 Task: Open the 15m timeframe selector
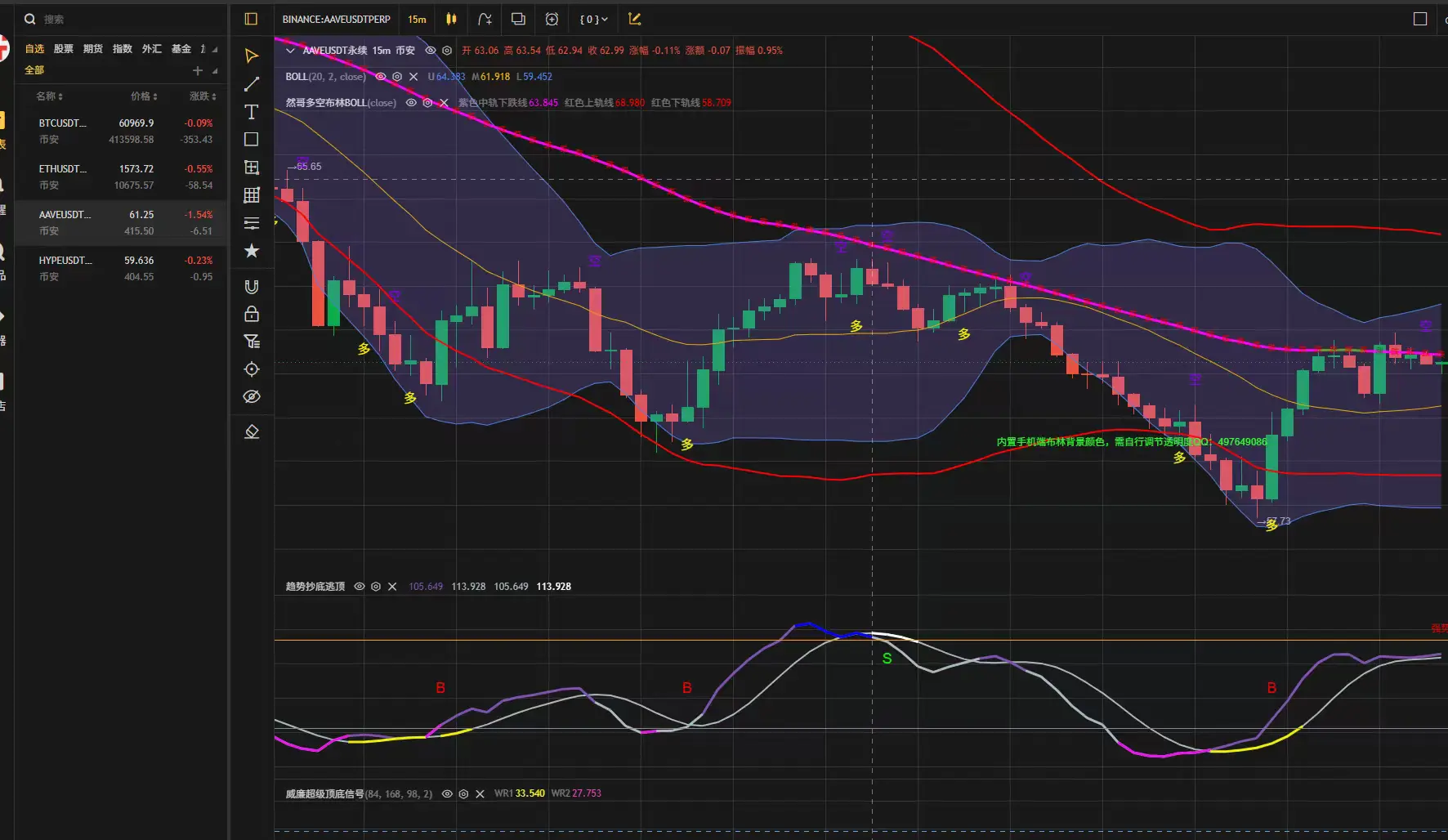417,19
